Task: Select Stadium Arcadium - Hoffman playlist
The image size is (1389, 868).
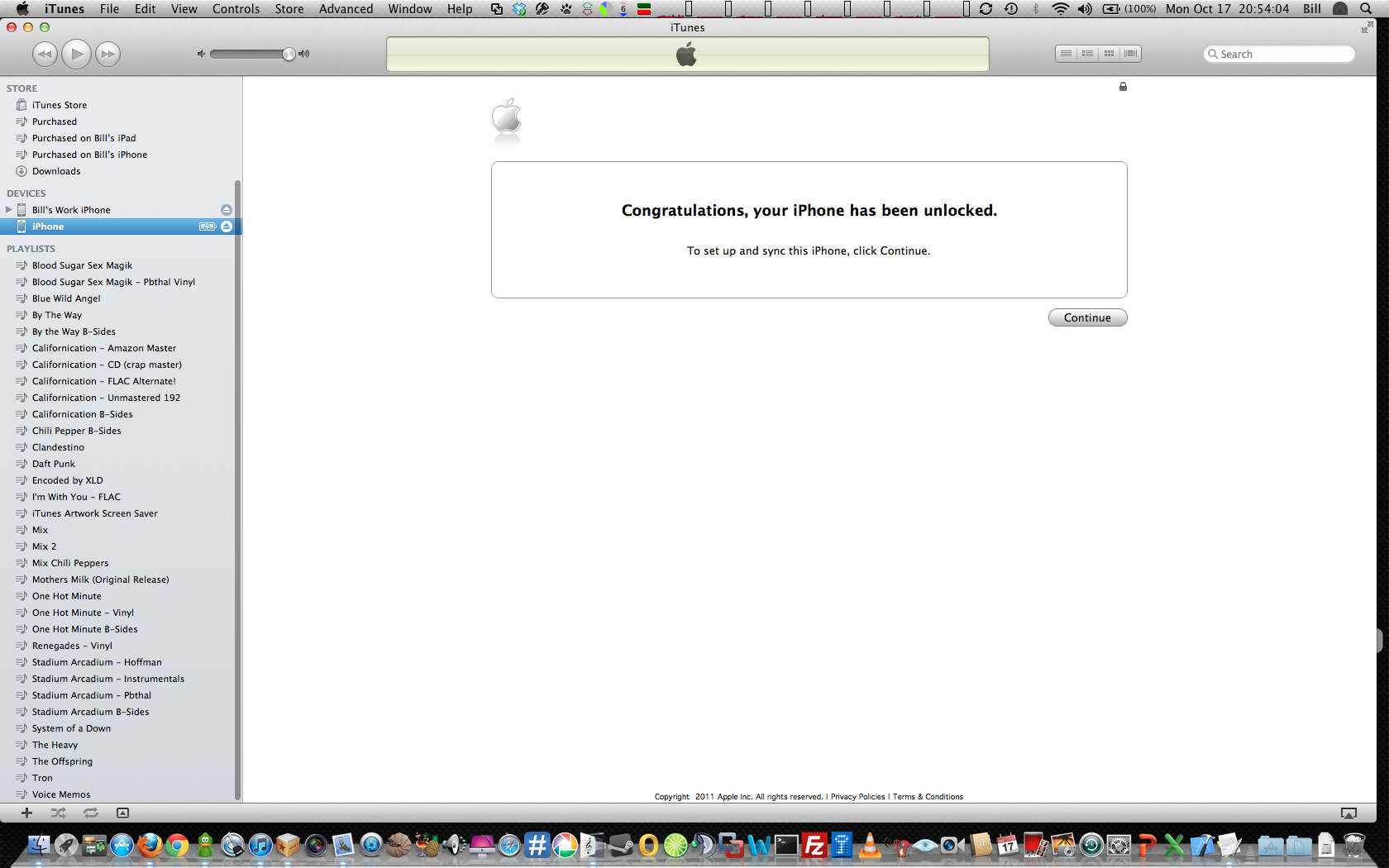Action: click(97, 662)
